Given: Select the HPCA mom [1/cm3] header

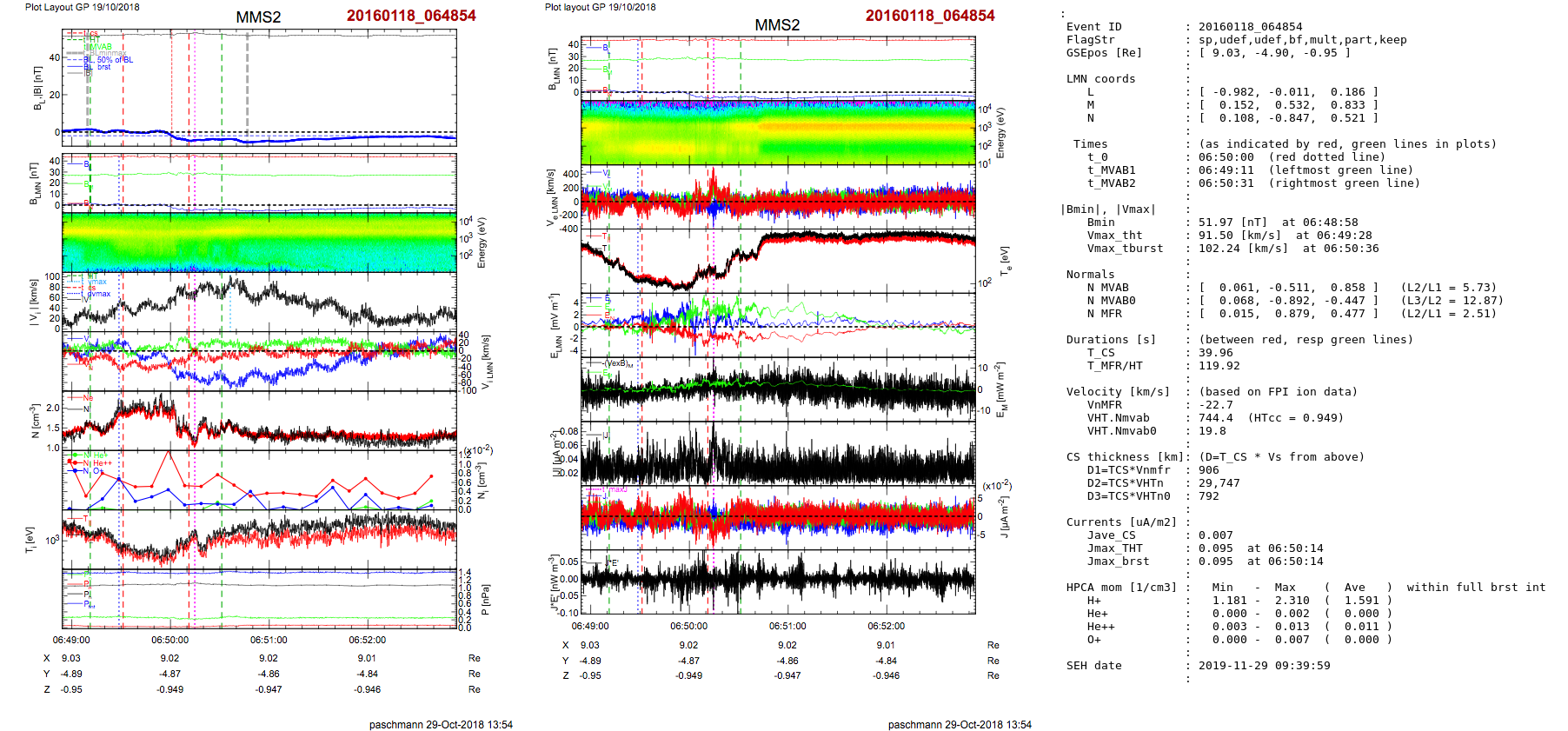Looking at the screenshot, I should point(1121,588).
